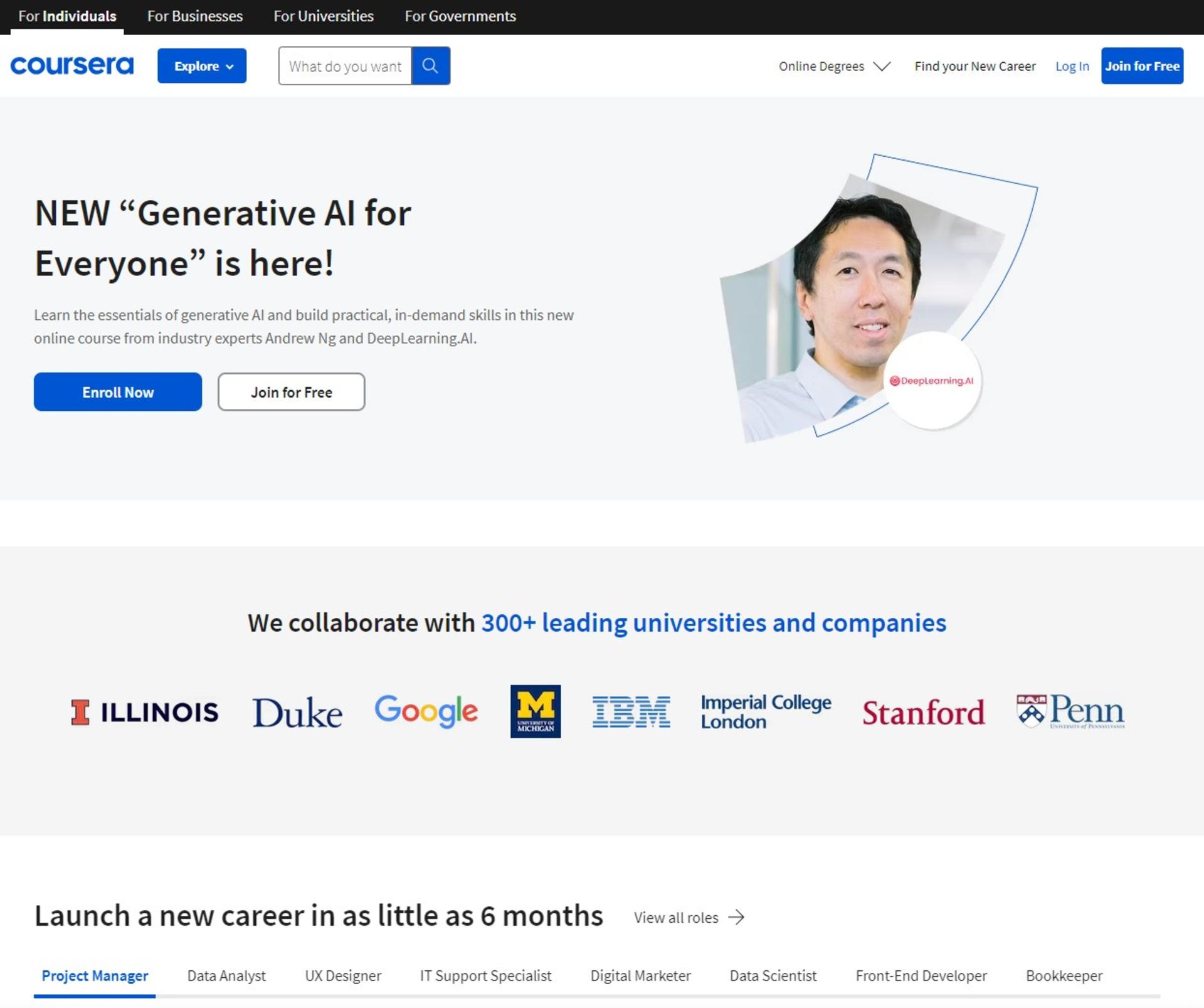Click the Enroll Now button
Image resolution: width=1204 pixels, height=1008 pixels.
click(118, 392)
